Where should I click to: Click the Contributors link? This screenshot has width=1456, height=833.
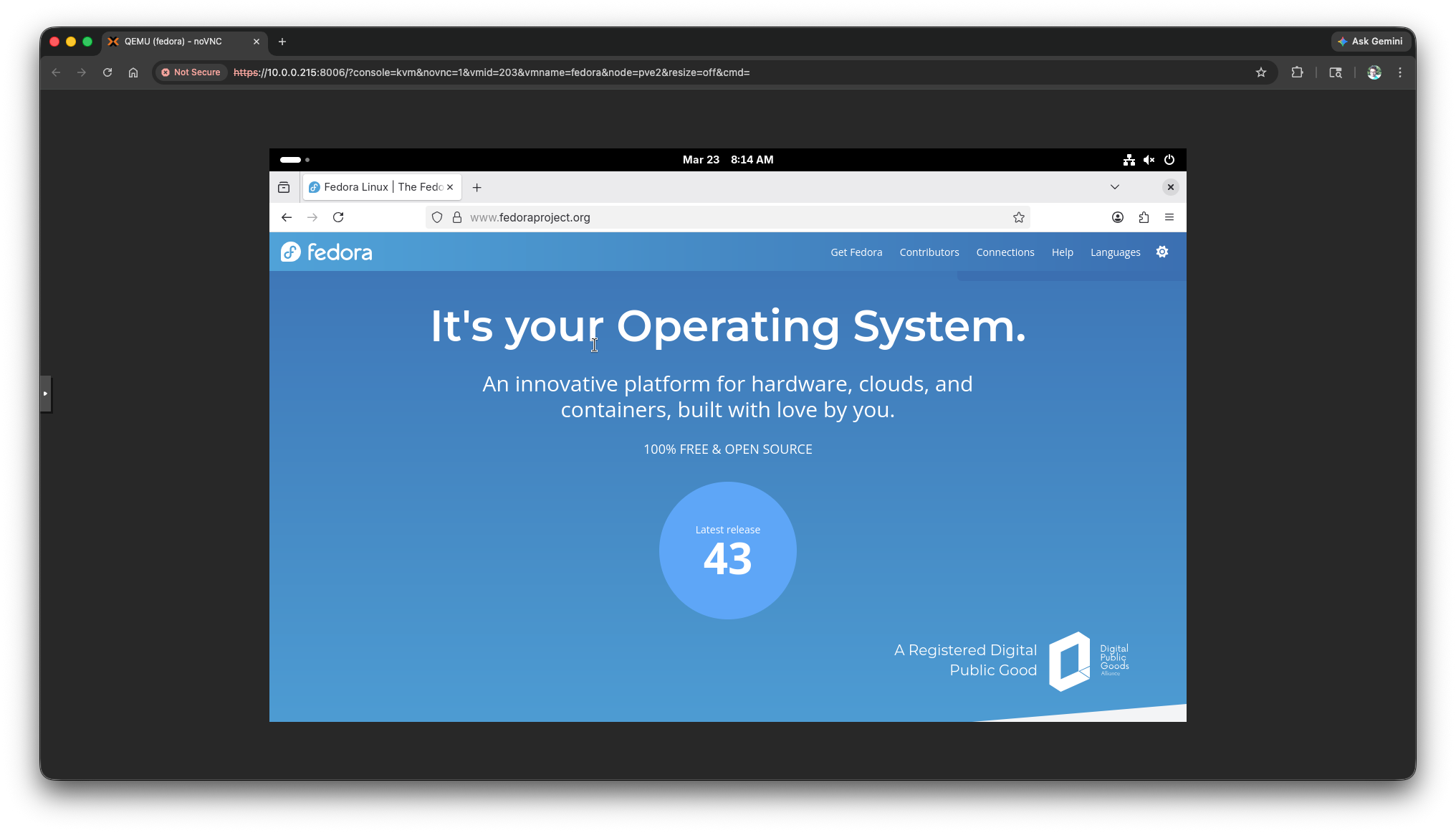pos(929,252)
